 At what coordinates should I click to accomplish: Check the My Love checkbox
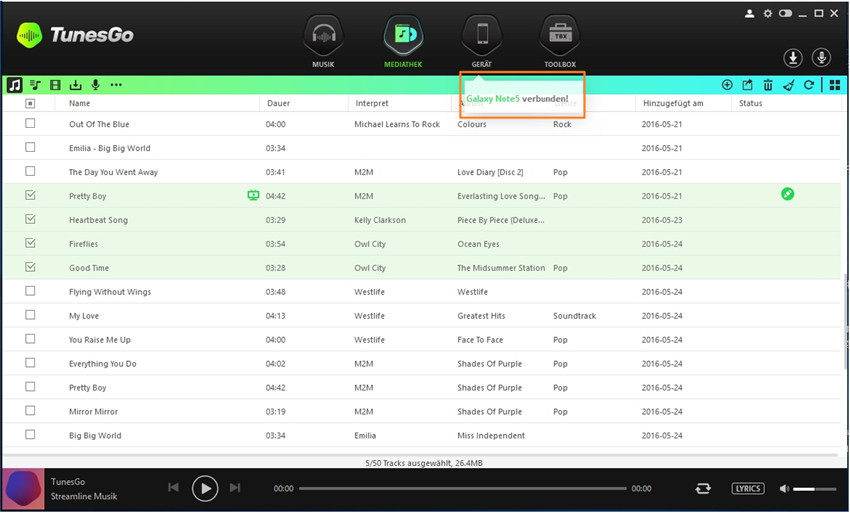coord(30,315)
